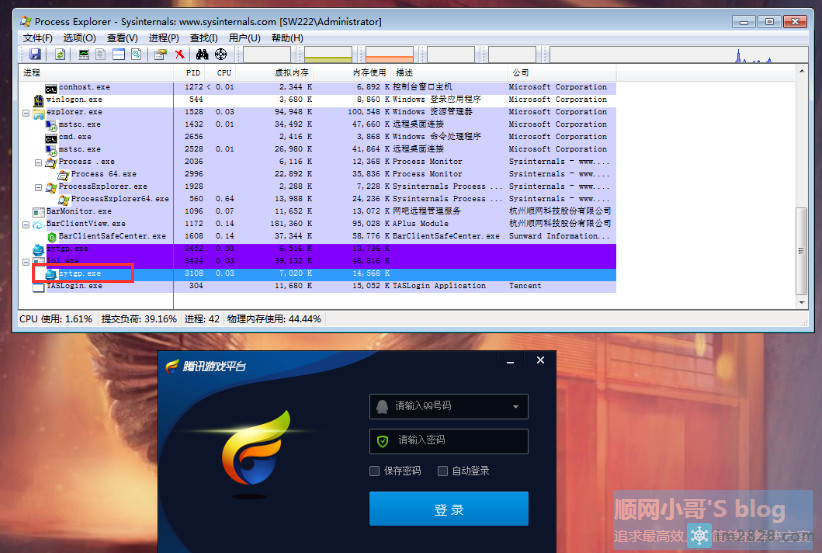Sort by the CPU column header
822x553 pixels.
(x=220, y=73)
